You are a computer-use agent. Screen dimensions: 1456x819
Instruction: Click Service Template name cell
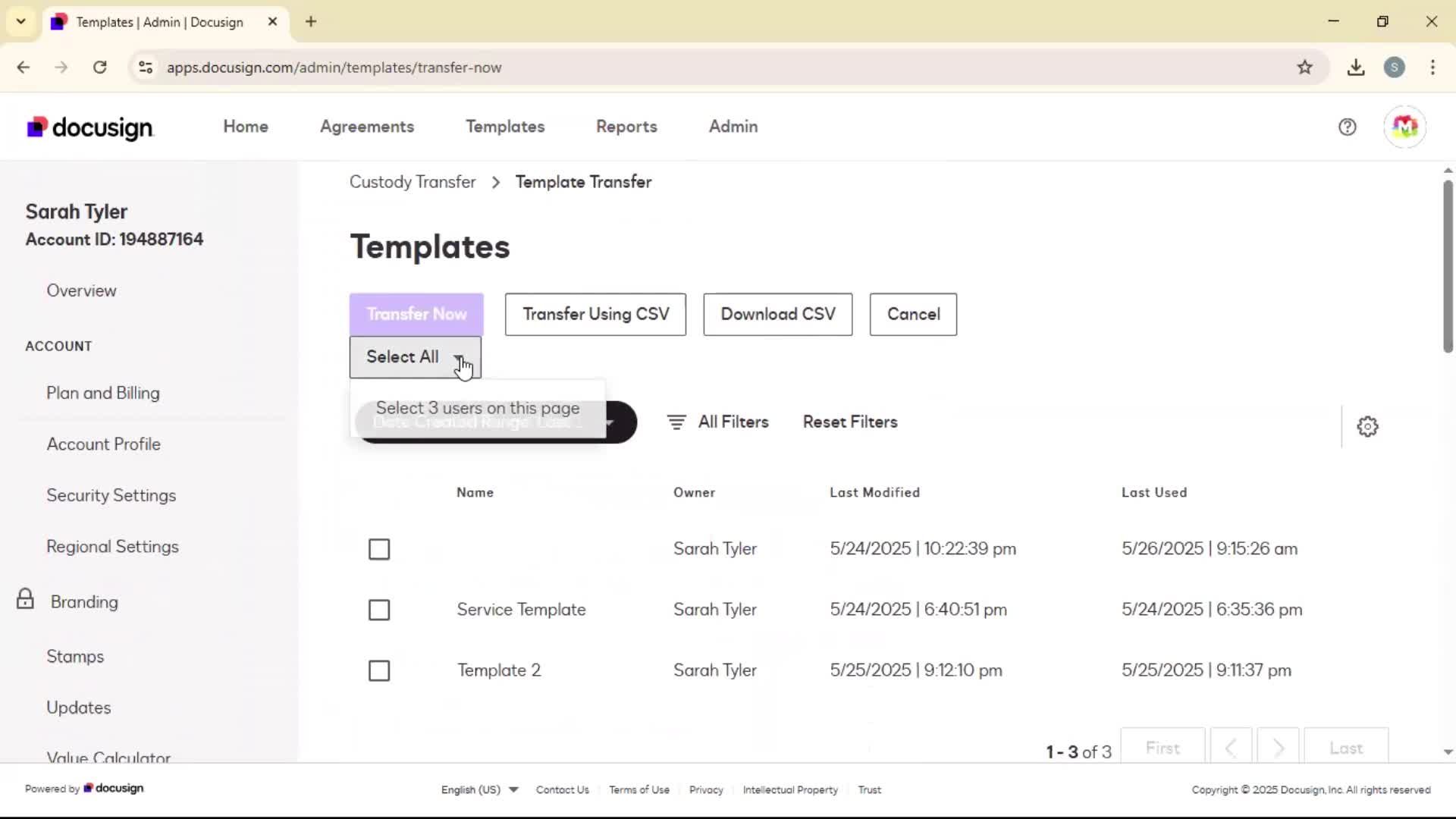coord(521,610)
